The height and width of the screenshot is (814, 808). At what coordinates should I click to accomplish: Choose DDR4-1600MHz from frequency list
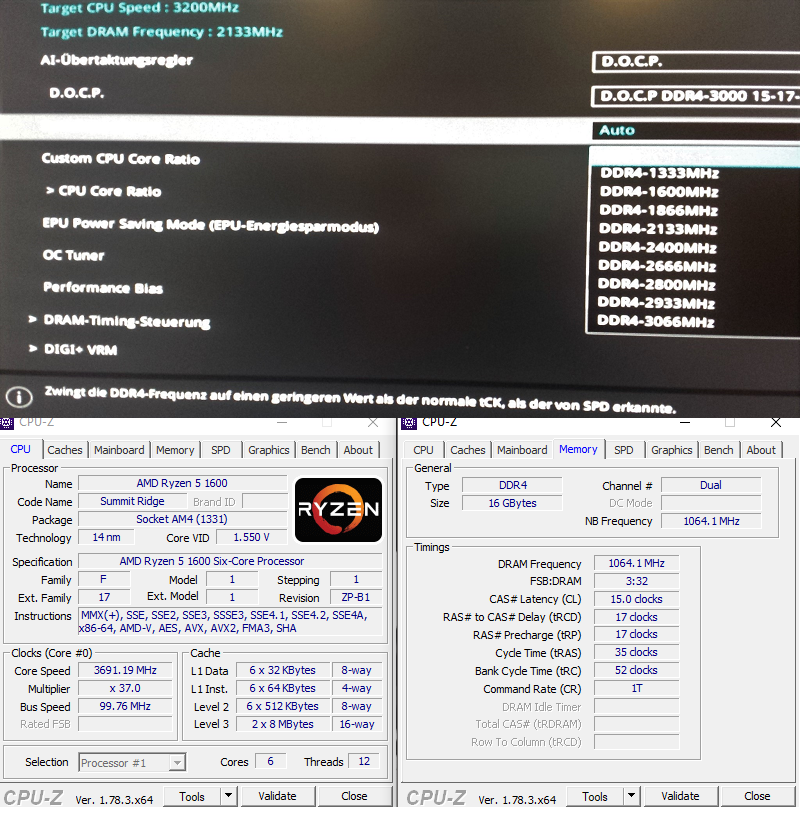pos(659,192)
